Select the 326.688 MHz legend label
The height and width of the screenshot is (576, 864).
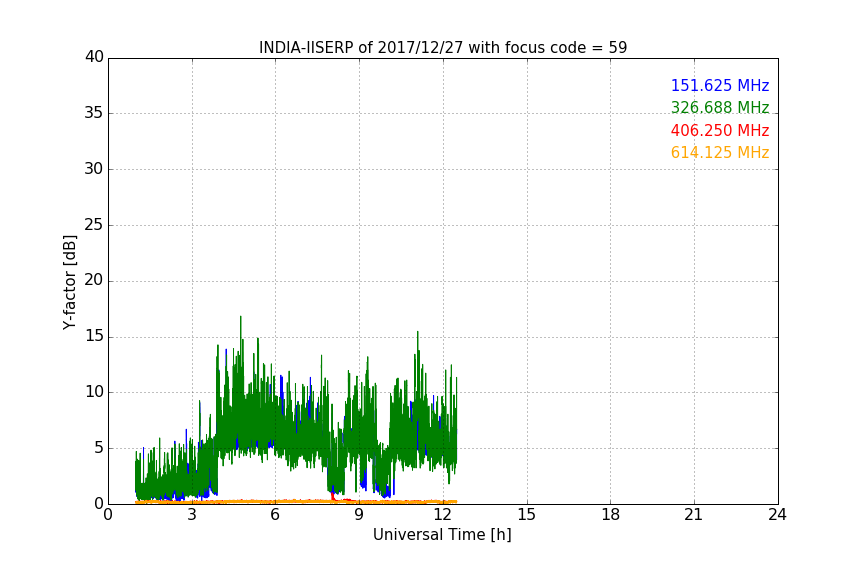coord(720,107)
